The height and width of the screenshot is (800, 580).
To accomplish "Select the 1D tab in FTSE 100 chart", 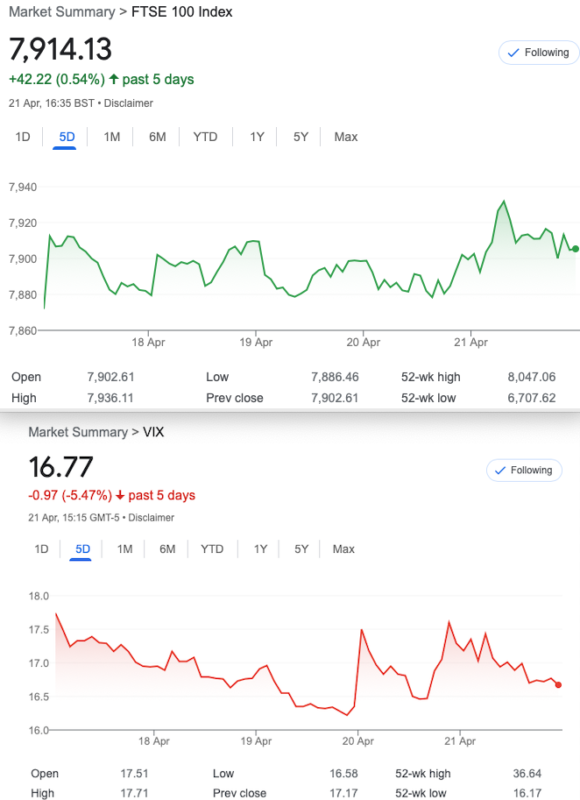I will [x=22, y=137].
